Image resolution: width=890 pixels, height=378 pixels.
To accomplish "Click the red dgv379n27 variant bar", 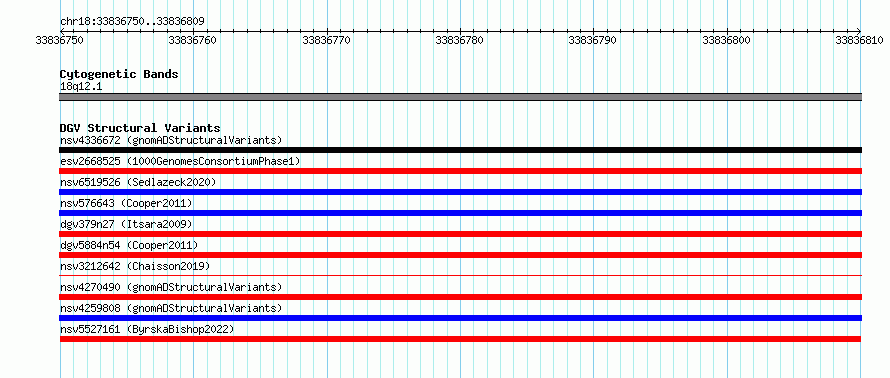I will (460, 234).
